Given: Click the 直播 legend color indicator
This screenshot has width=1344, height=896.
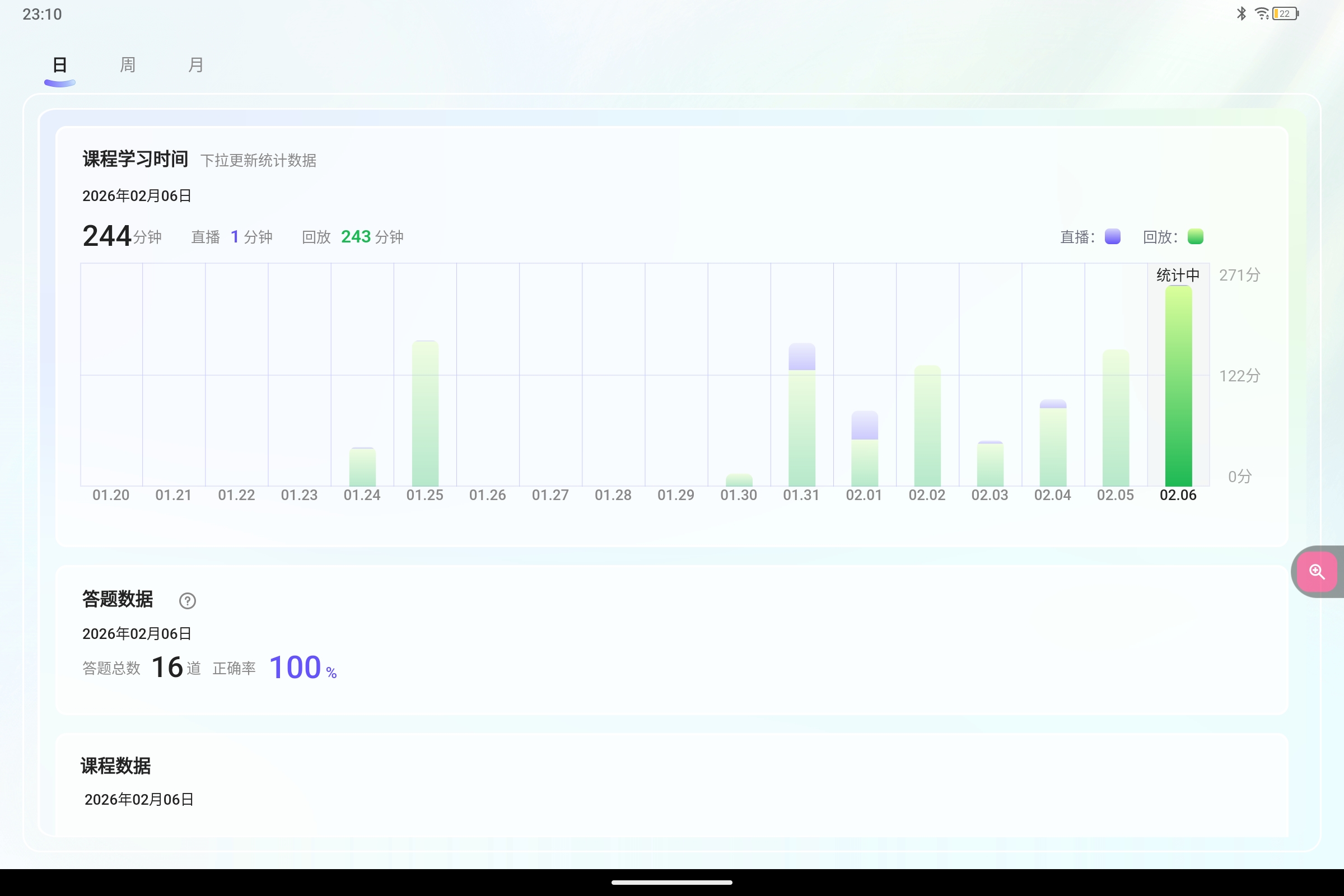Looking at the screenshot, I should click(1112, 236).
